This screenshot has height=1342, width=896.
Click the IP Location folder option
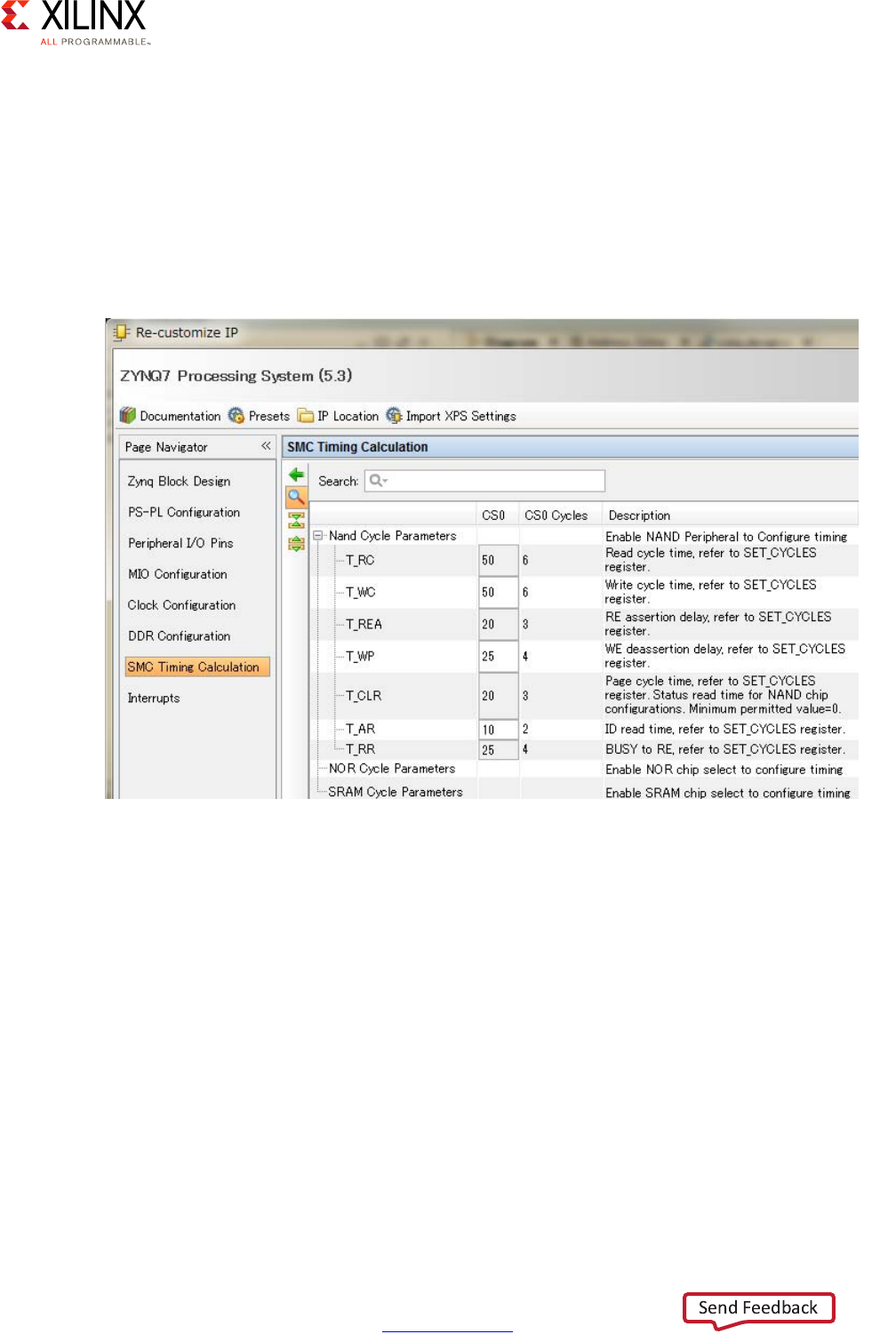click(x=339, y=416)
